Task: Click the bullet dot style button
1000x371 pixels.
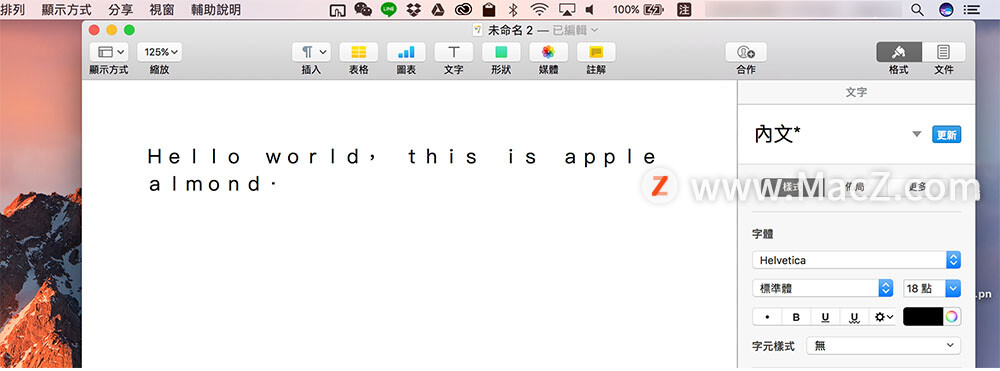Action: click(x=767, y=317)
